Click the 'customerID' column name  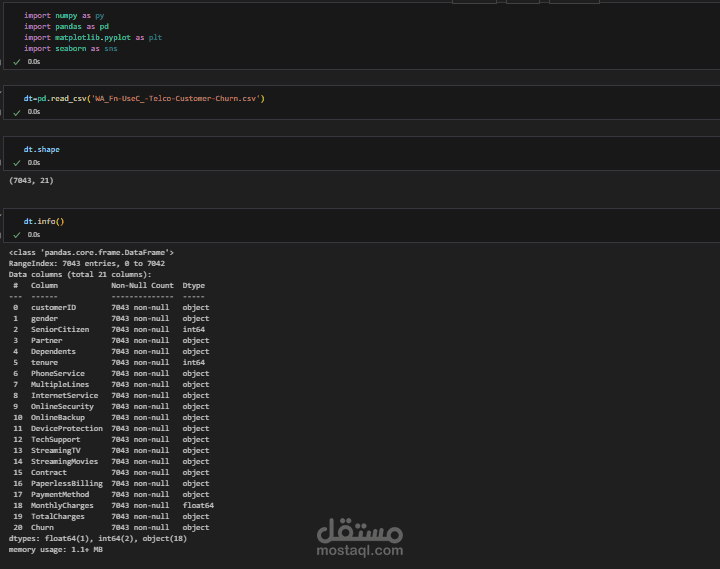[x=53, y=308]
